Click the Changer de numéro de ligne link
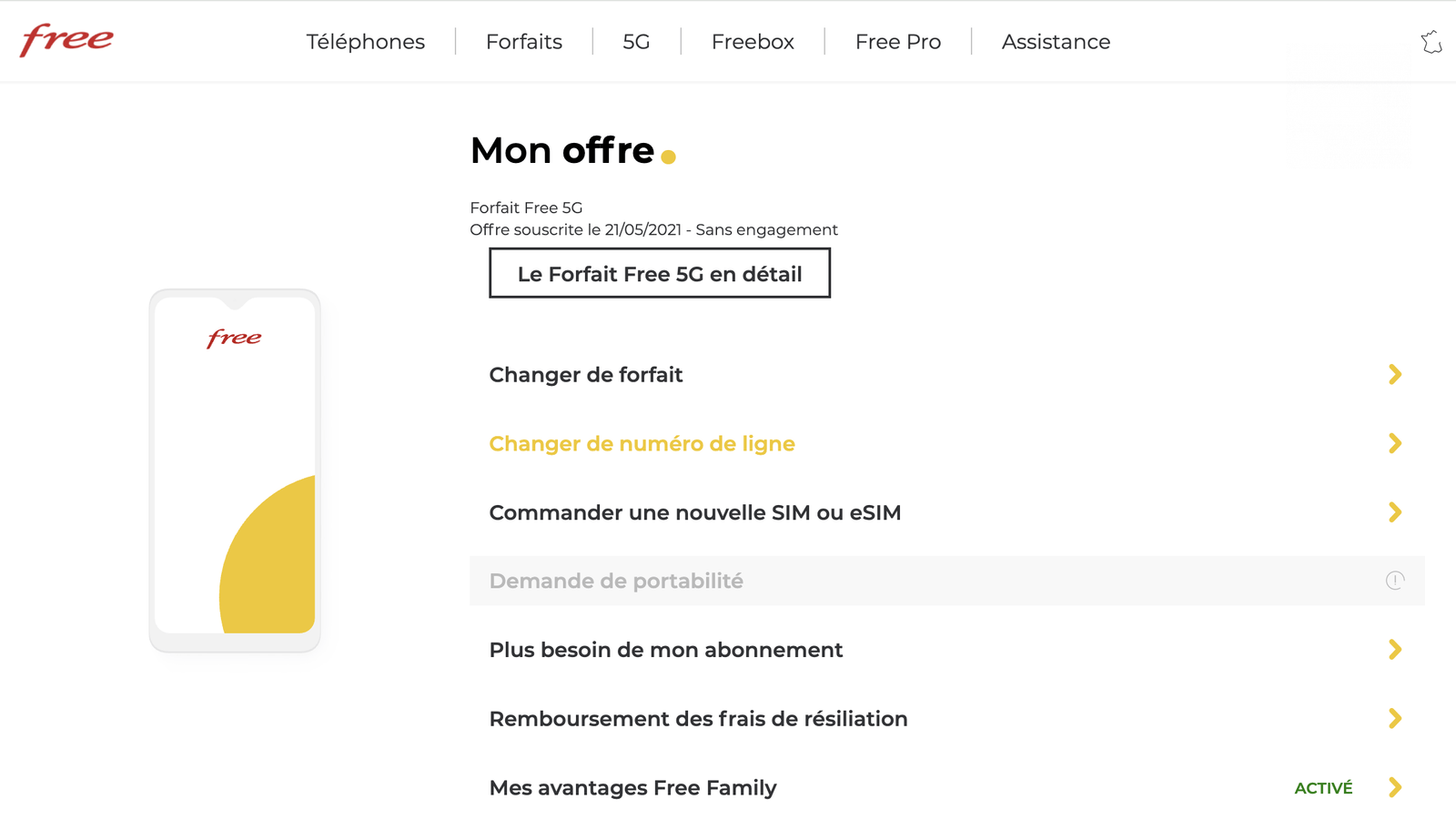1456x840 pixels. click(642, 444)
